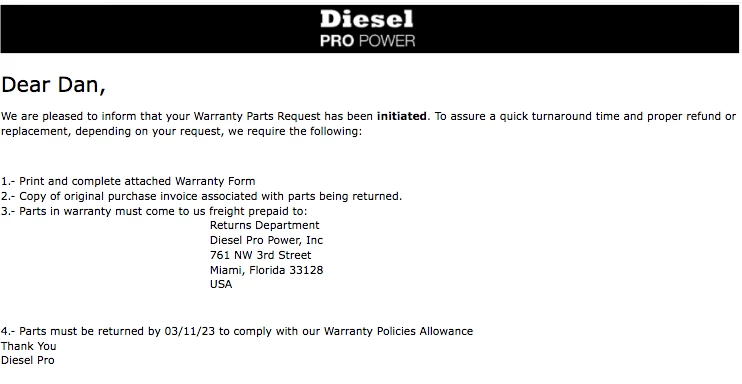Click 'Warranty Policies Allowance' text
Screen dimensions: 742x384
tap(398, 331)
